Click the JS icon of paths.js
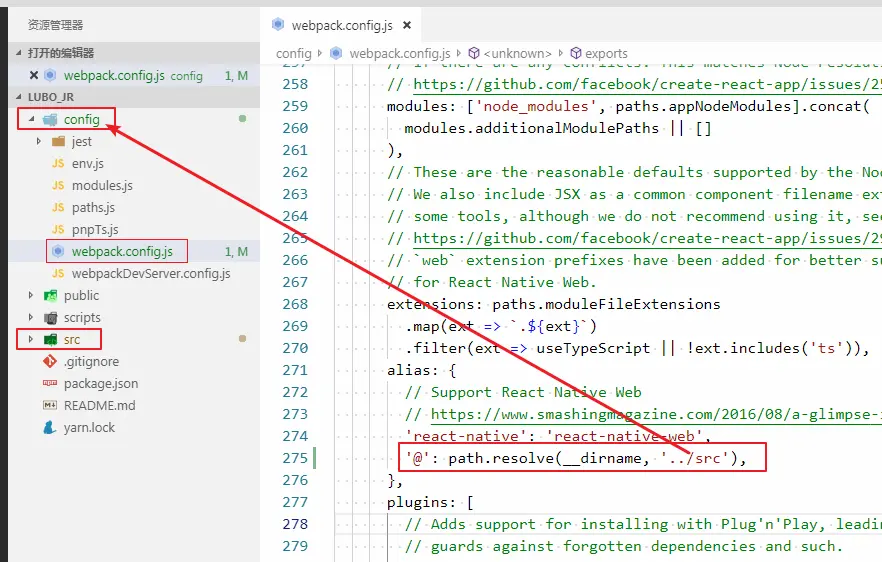Image resolution: width=882 pixels, height=562 pixels. click(58, 207)
